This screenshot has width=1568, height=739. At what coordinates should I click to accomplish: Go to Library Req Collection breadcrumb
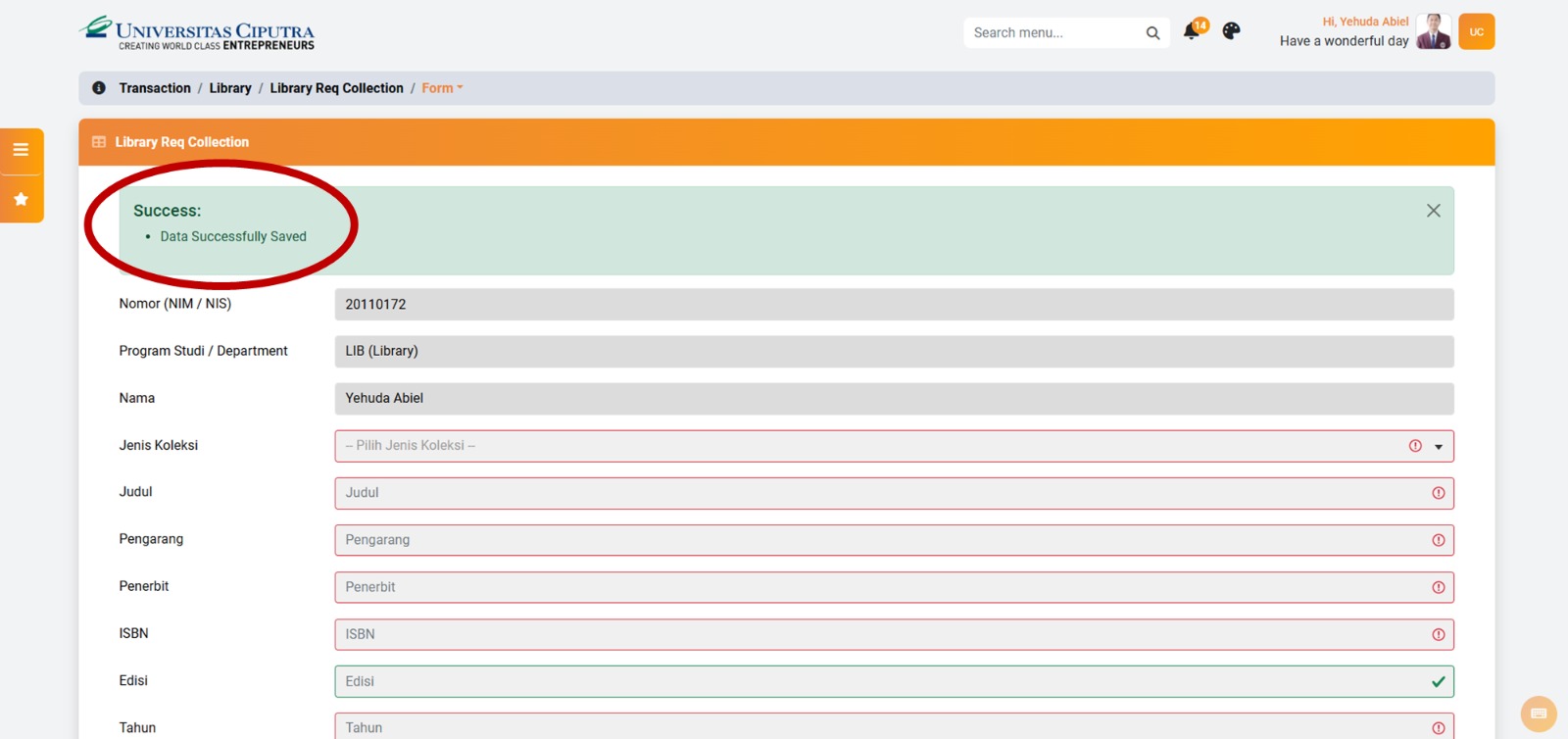tap(336, 88)
